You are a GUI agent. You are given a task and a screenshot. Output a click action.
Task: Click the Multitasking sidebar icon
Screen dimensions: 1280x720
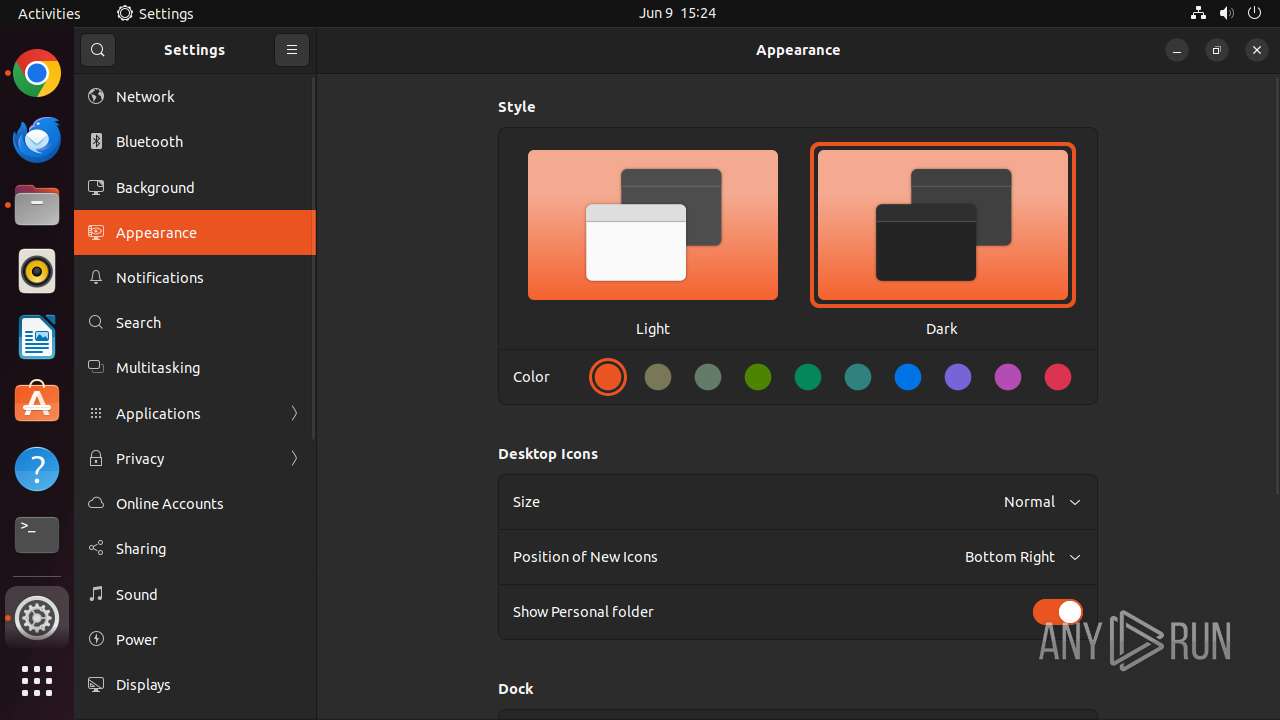tap(96, 368)
